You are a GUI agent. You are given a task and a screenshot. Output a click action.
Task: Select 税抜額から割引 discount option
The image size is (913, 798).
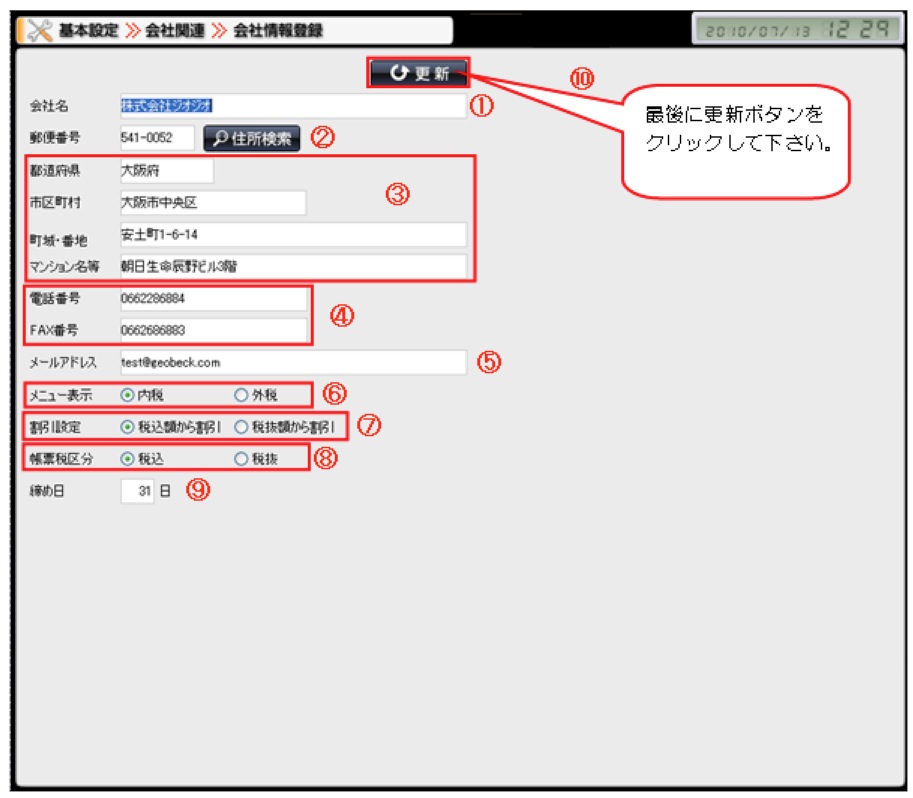point(240,426)
